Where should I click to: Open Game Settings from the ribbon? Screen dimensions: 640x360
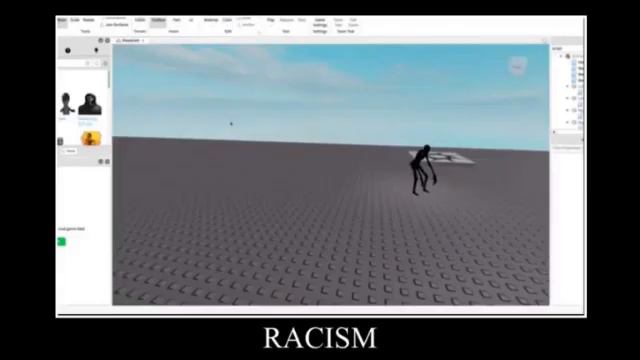pos(320,22)
